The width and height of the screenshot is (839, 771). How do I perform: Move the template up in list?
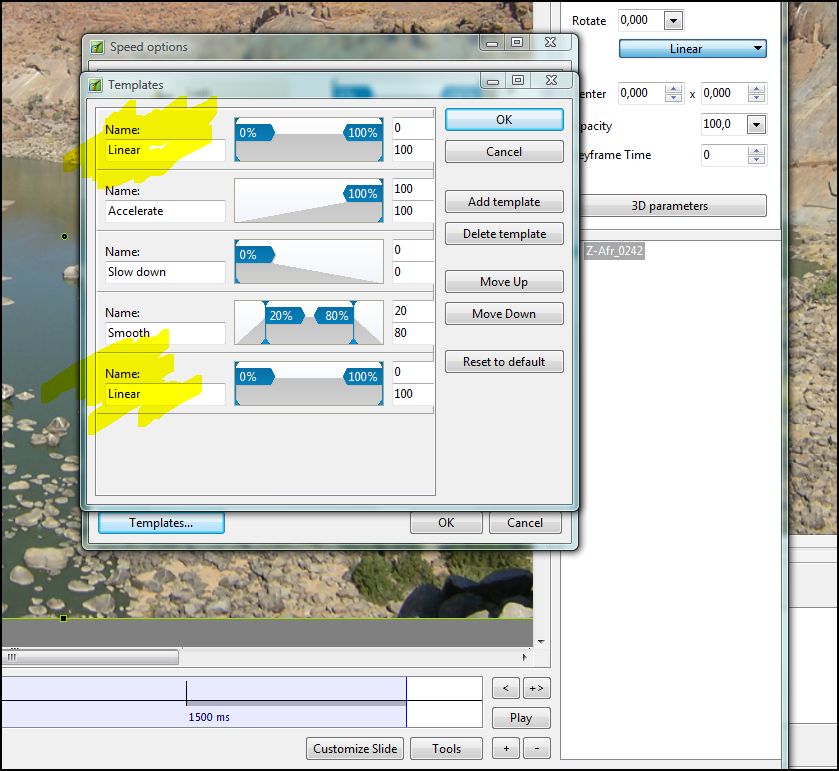(504, 282)
